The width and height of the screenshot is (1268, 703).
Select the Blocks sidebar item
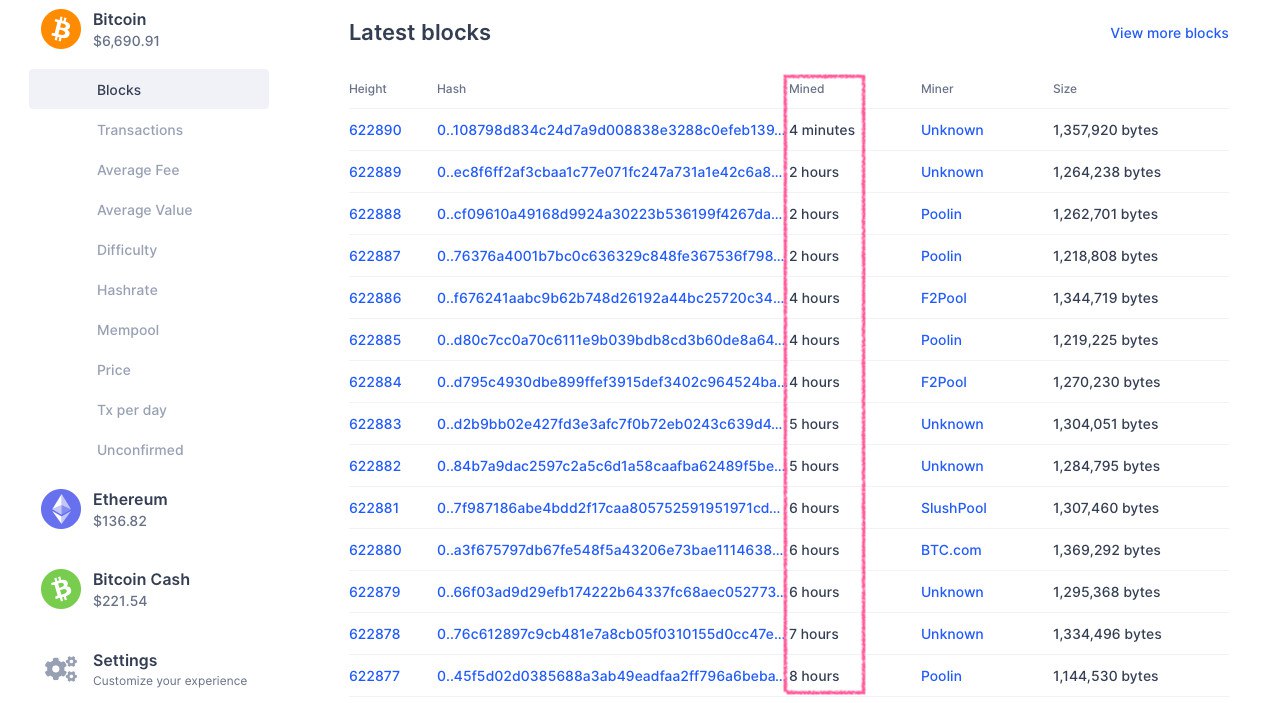click(x=119, y=90)
